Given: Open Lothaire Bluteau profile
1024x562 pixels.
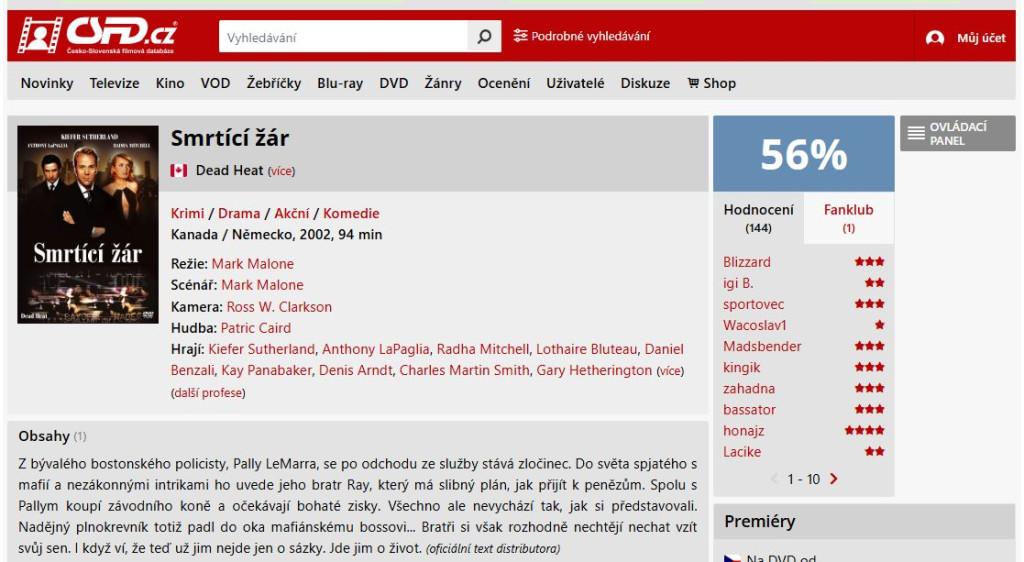Looking at the screenshot, I should point(586,349).
